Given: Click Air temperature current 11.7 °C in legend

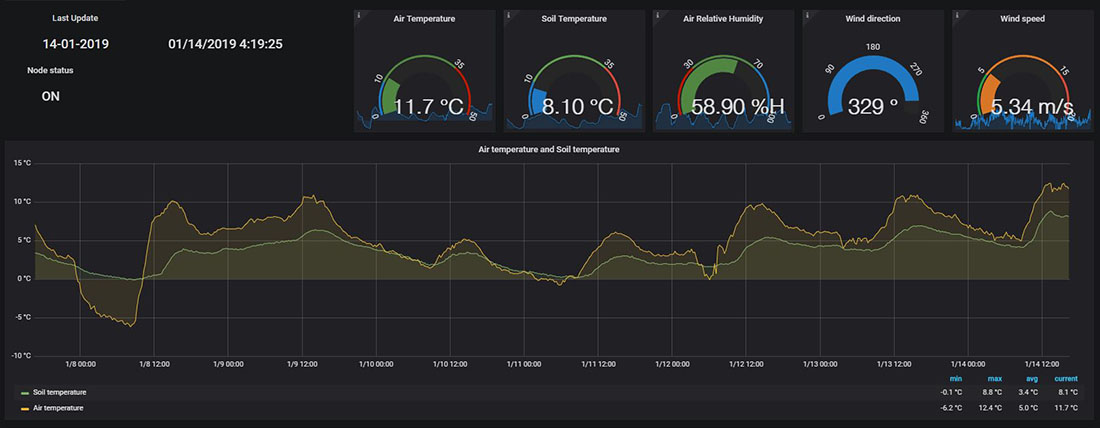Looking at the screenshot, I should pos(1066,408).
